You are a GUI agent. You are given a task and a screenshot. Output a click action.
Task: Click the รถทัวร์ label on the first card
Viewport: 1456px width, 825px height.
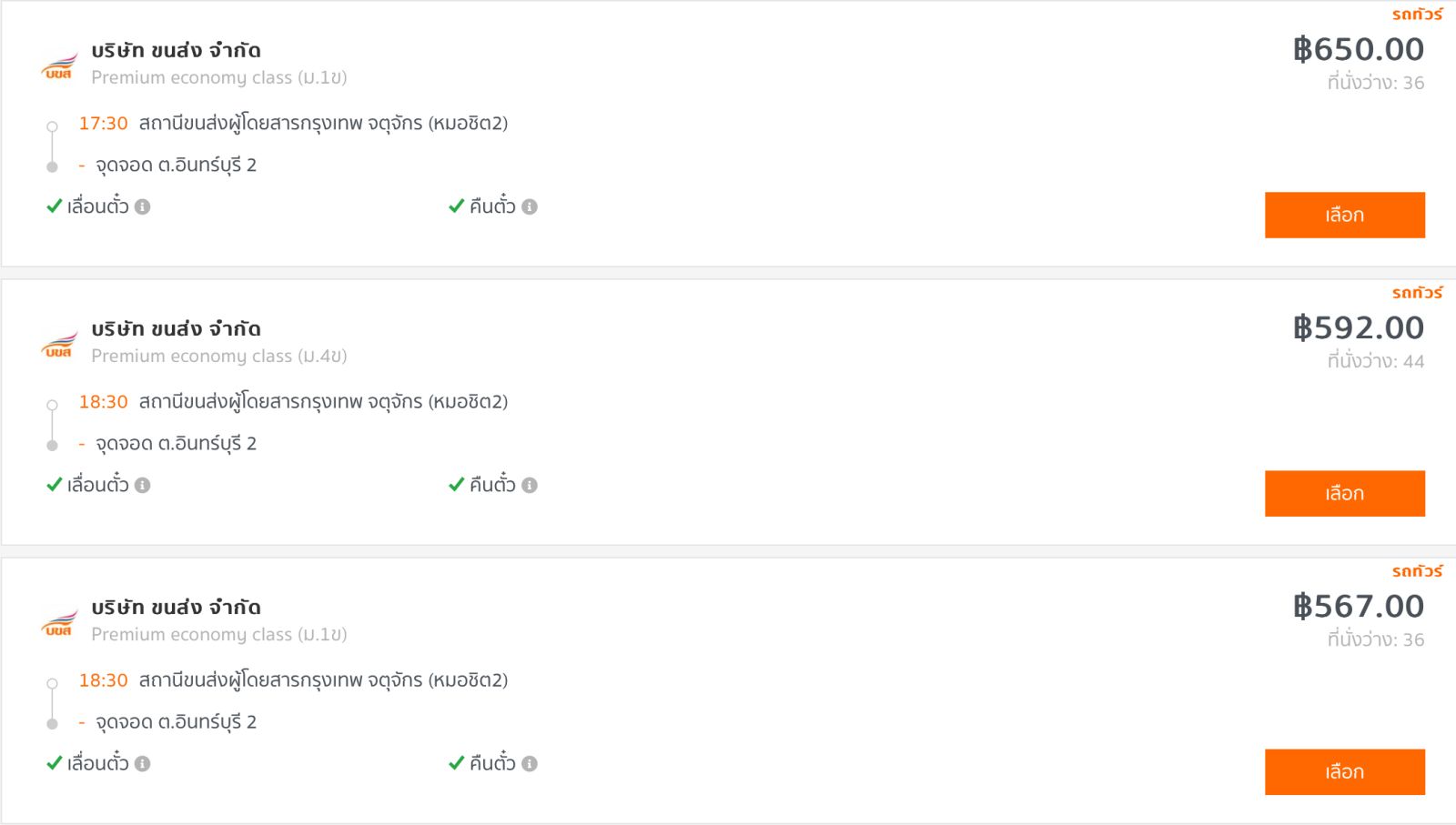tap(1417, 15)
